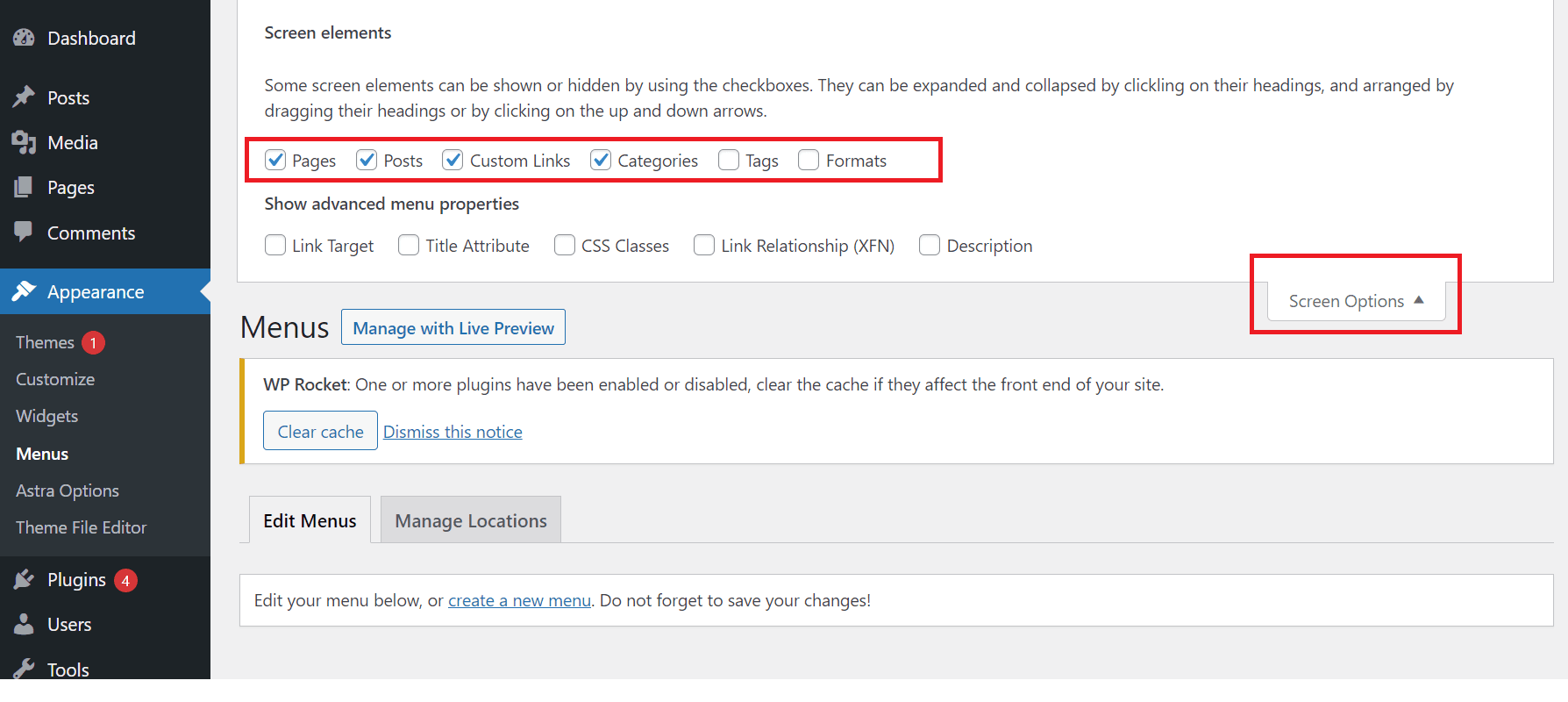
Task: Click the Tools wrench icon
Action: pyautogui.click(x=24, y=669)
